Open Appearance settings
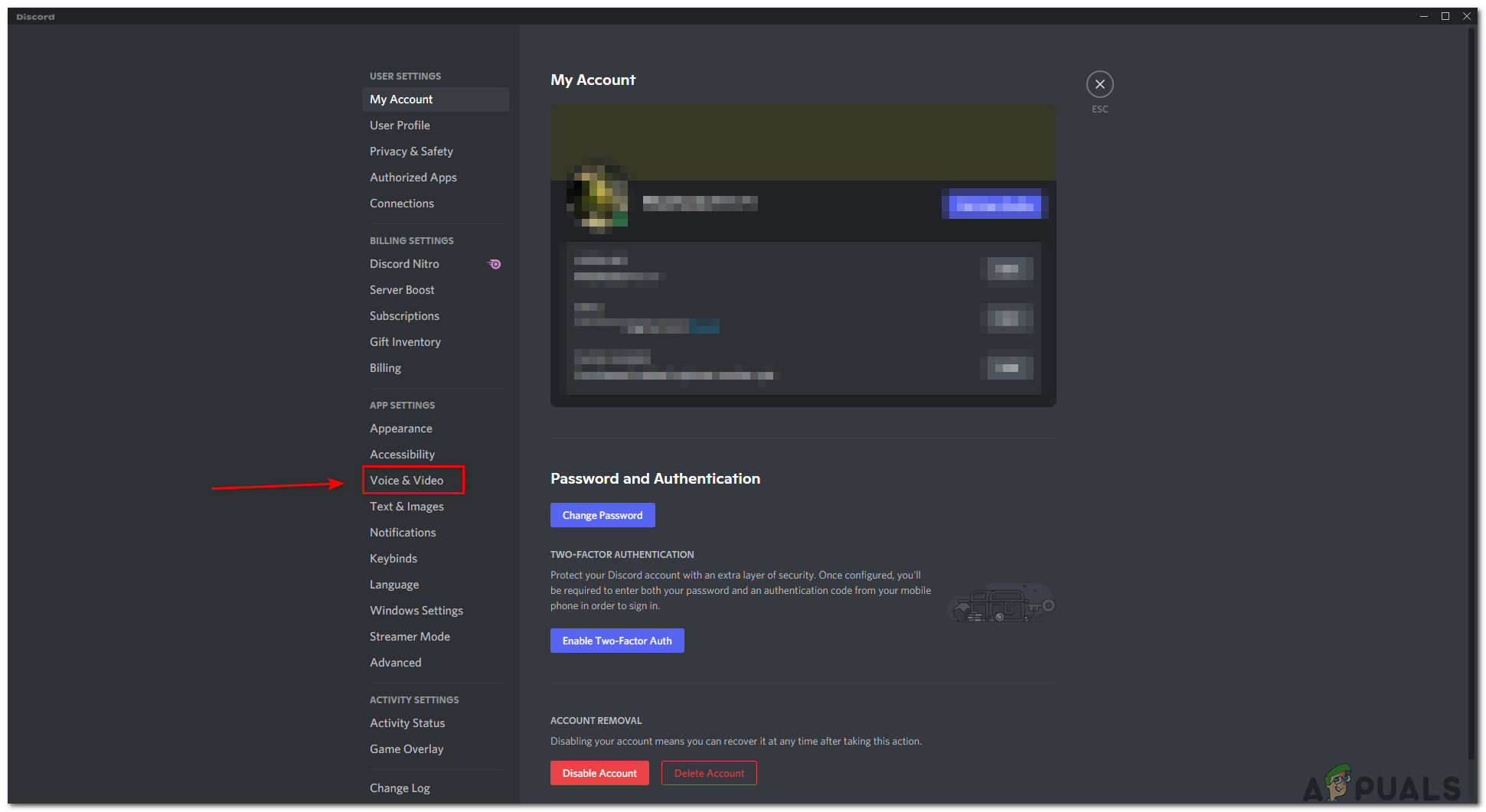This screenshot has width=1486, height=812. [x=435, y=429]
